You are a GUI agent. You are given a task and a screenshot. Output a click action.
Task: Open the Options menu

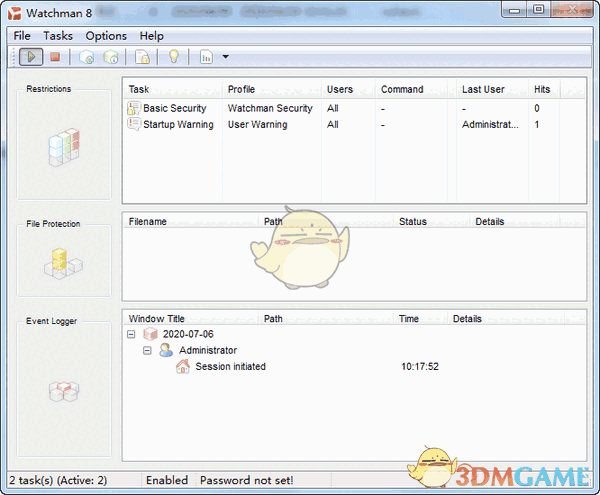tap(106, 36)
